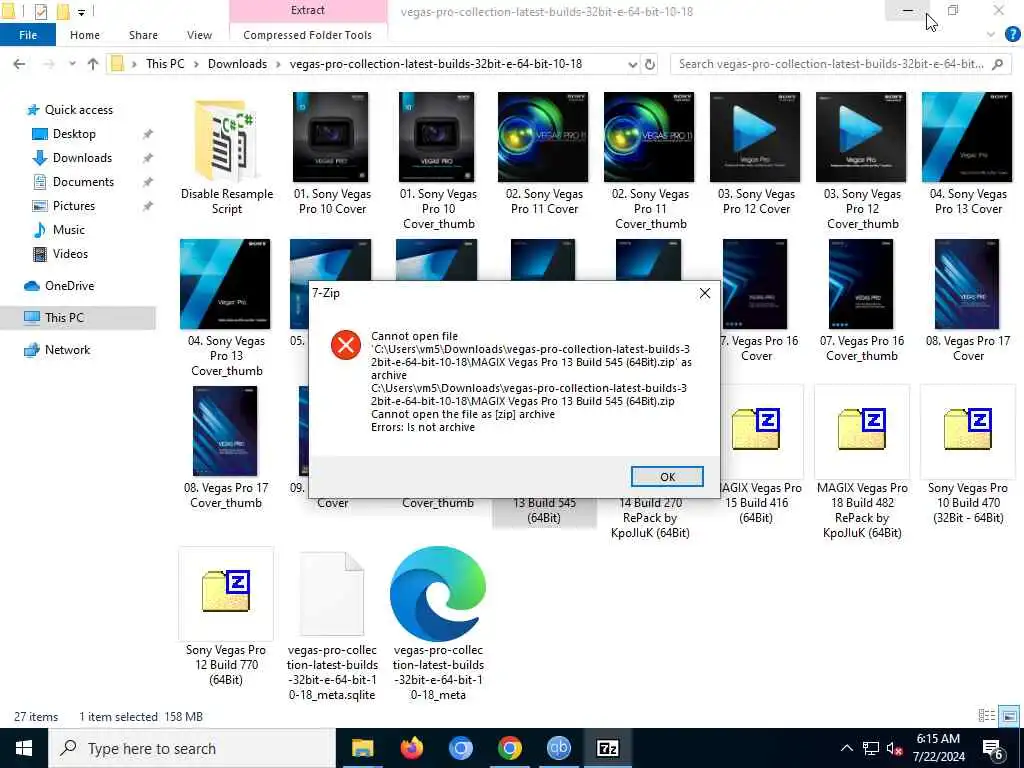Viewport: 1024px width, 768px height.
Task: Open the network tray icon
Action: click(x=871, y=748)
